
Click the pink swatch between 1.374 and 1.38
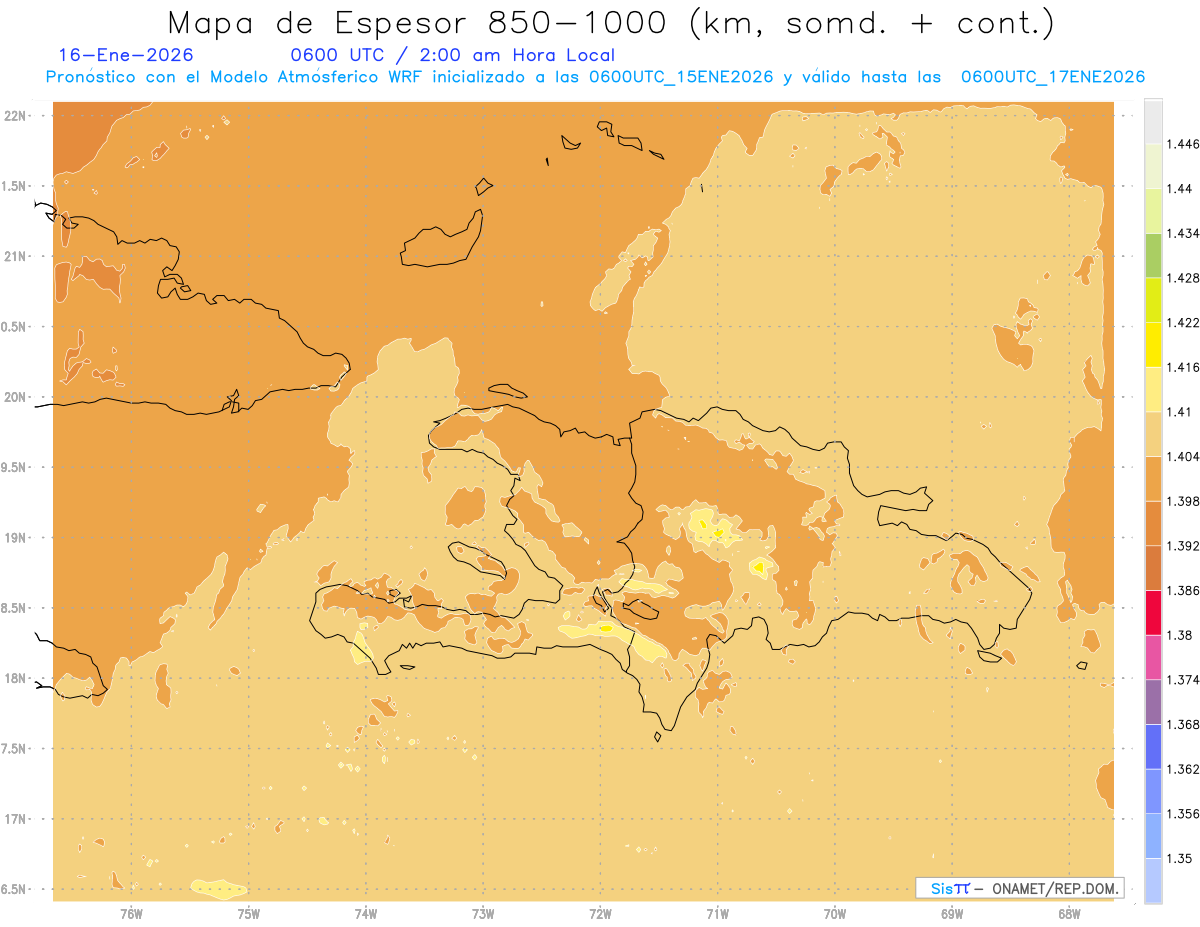click(1153, 658)
